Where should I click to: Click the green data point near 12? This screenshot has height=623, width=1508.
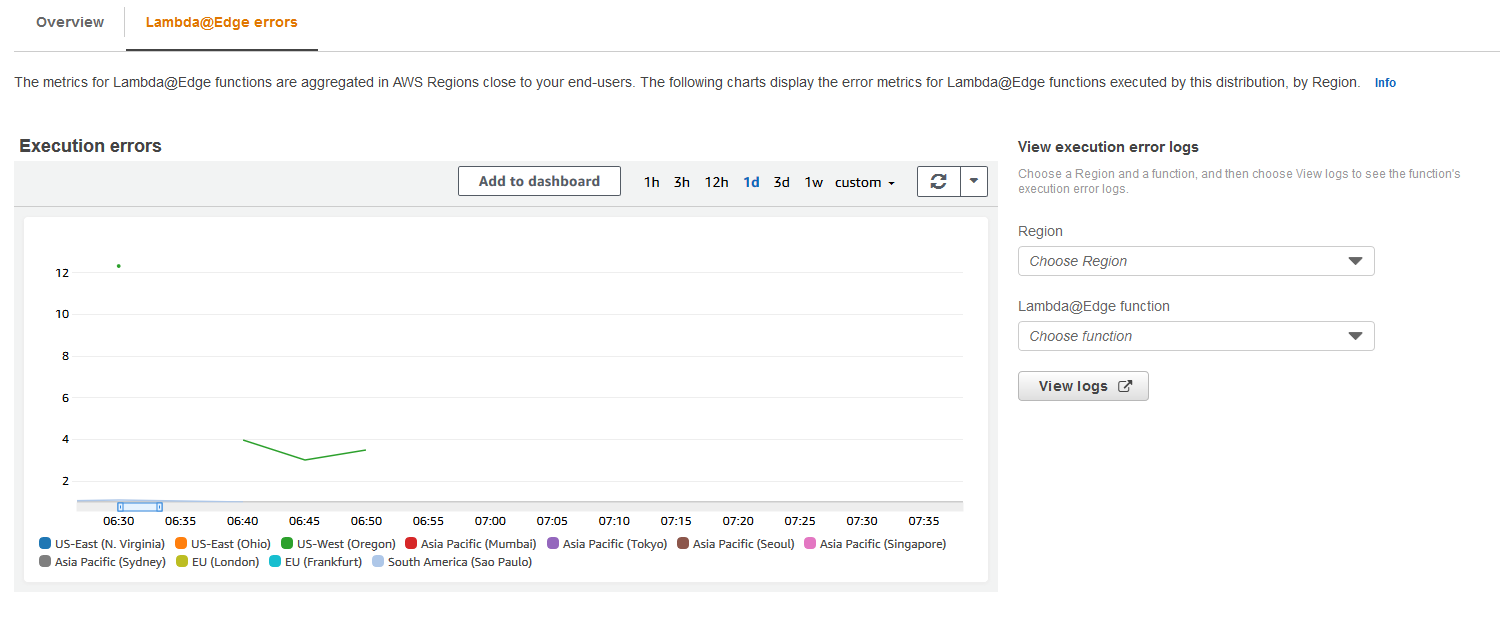[x=119, y=266]
